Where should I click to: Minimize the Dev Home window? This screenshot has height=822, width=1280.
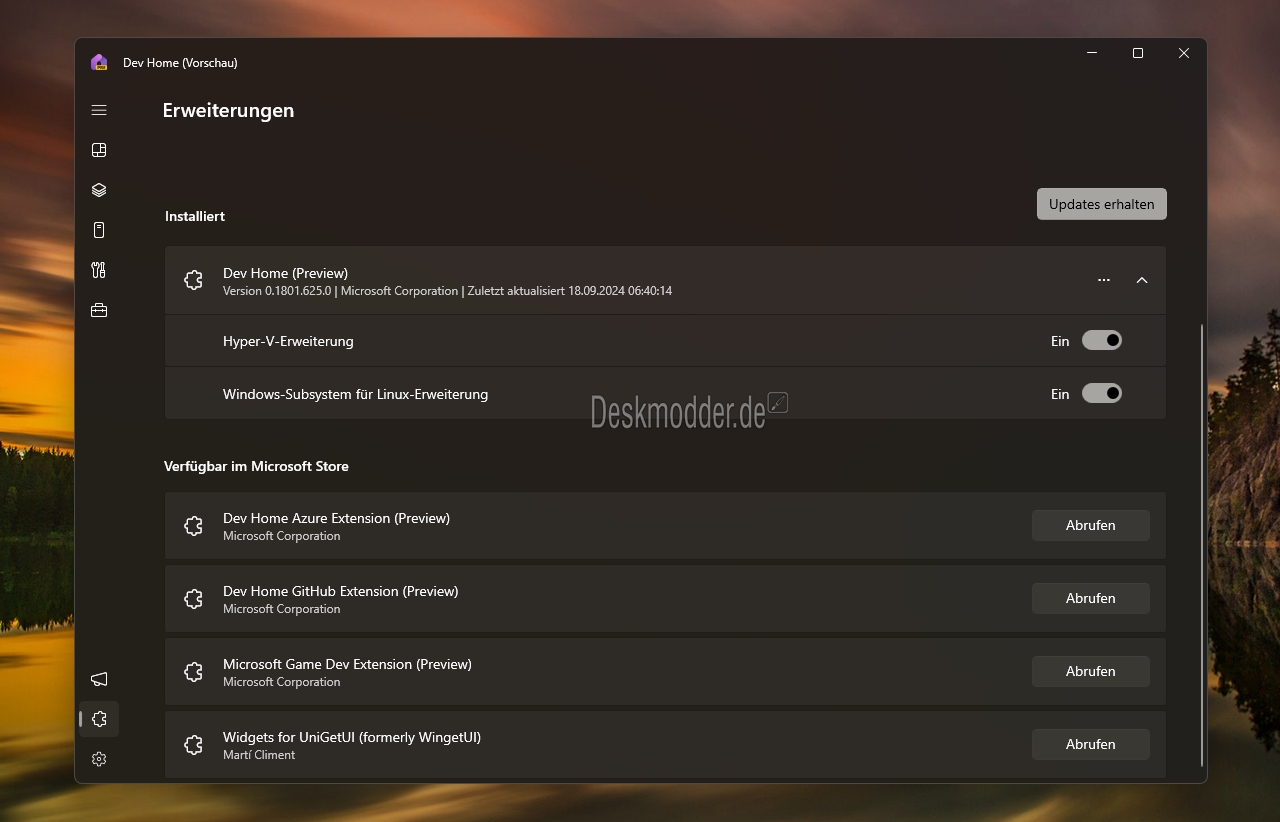tap(1092, 53)
